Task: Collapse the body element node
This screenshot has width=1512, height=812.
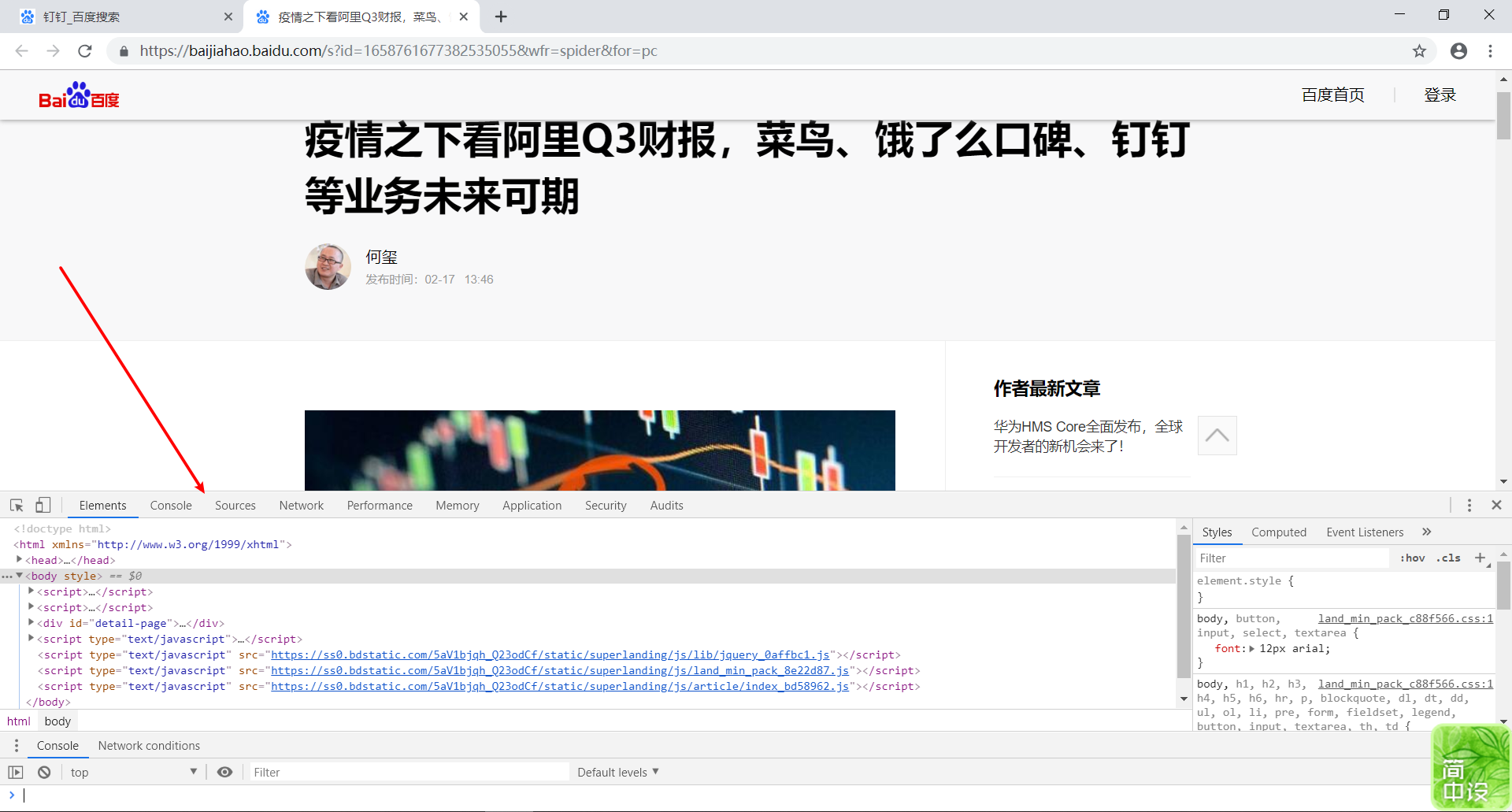Action: 20,576
